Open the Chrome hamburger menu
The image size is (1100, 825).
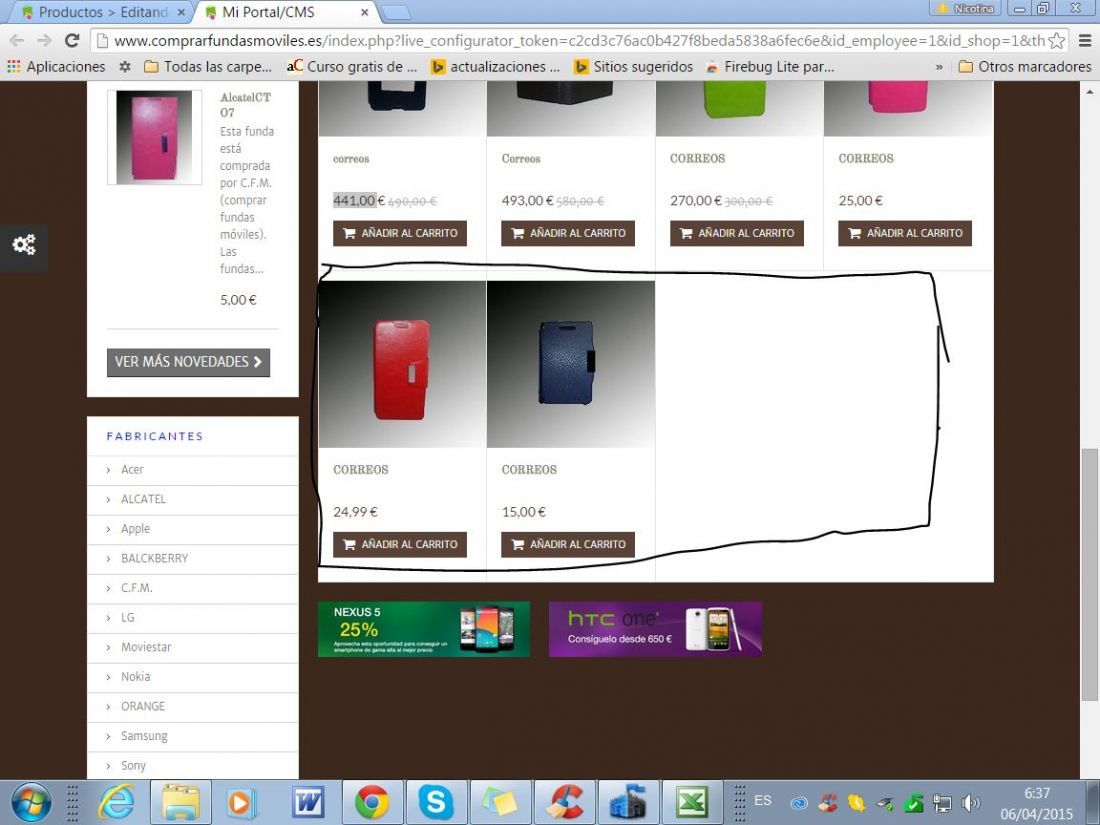pyautogui.click(x=1085, y=41)
